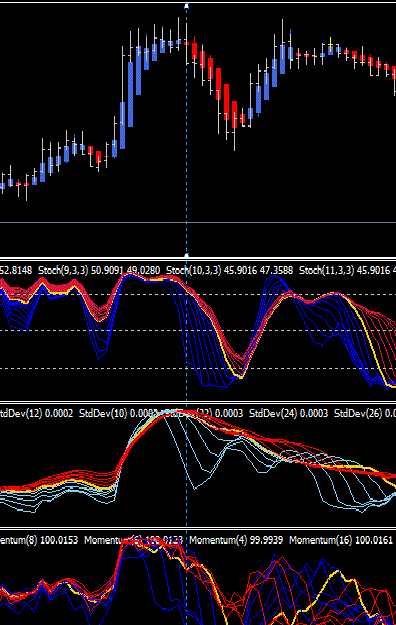This screenshot has height=625, width=396.
Task: Grab the top handle of the vertical line
Action: (x=186, y=6)
